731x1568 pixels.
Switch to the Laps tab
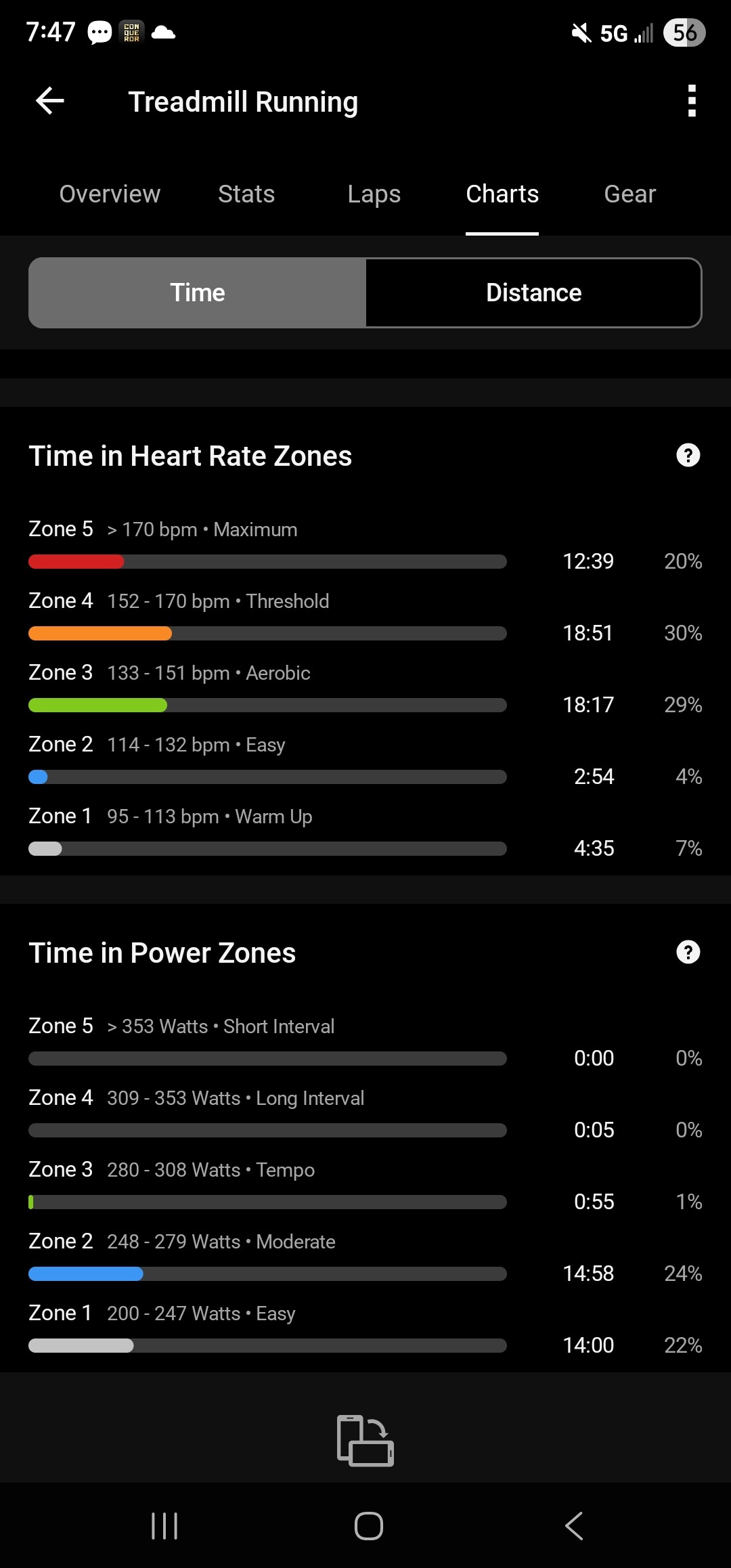click(374, 194)
